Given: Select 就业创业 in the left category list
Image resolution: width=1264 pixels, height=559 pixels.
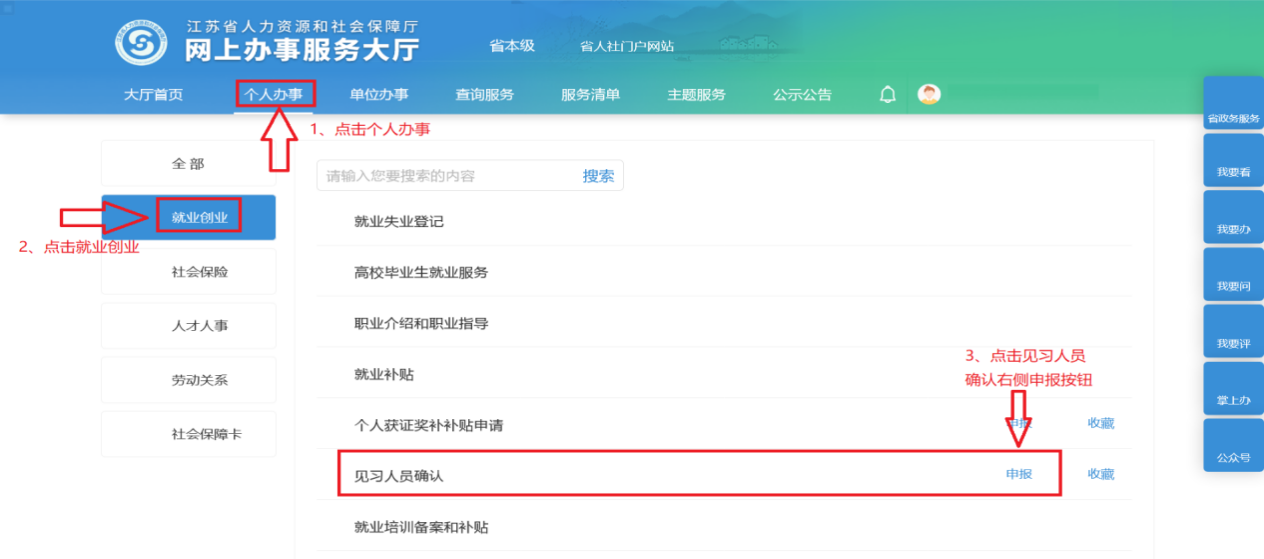Looking at the screenshot, I should [199, 217].
